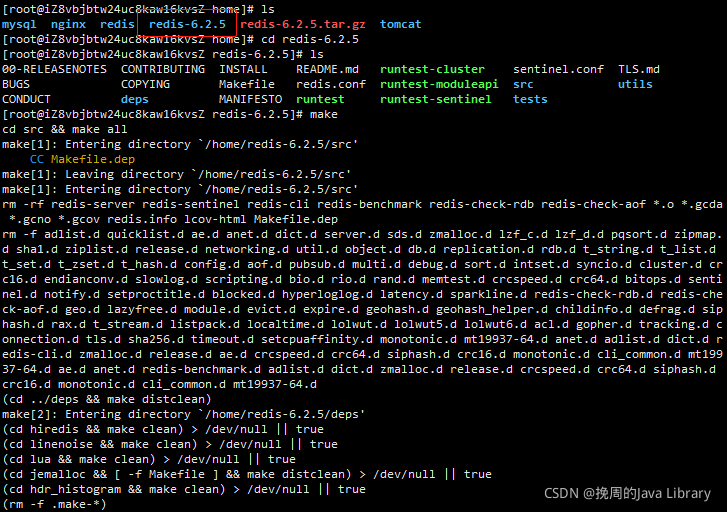Click the deps directory name
Viewport: 727px width, 512px height.
(135, 99)
